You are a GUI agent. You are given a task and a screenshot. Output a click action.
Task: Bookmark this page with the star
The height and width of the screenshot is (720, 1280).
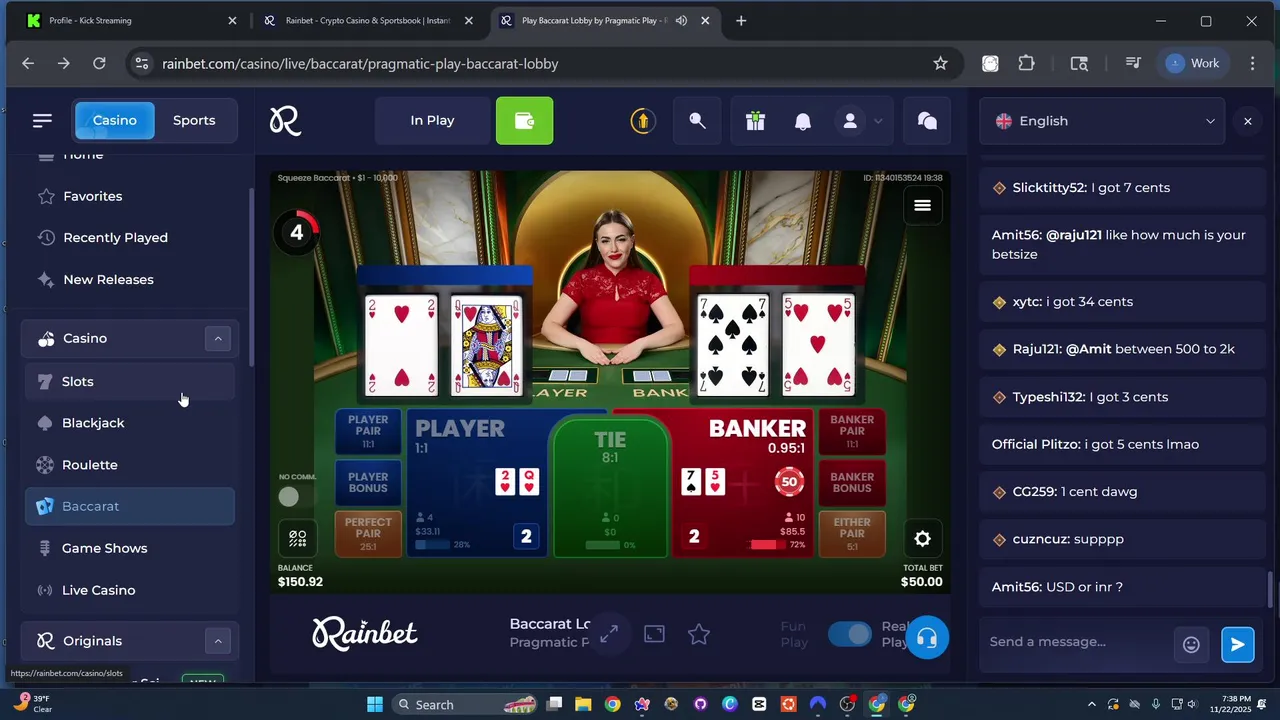[940, 63]
